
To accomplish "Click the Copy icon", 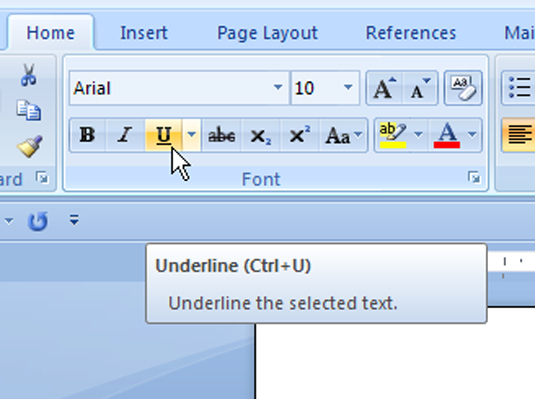I will pyautogui.click(x=29, y=110).
